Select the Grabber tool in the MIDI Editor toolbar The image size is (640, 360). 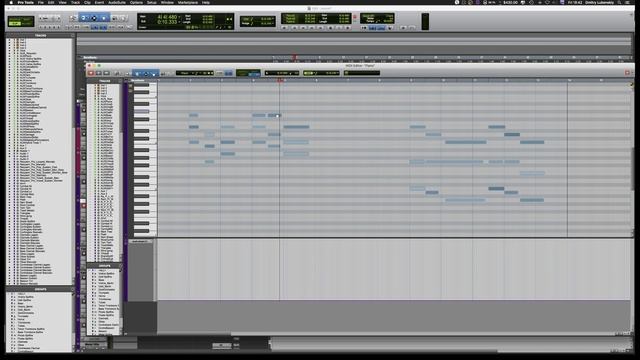click(x=154, y=73)
